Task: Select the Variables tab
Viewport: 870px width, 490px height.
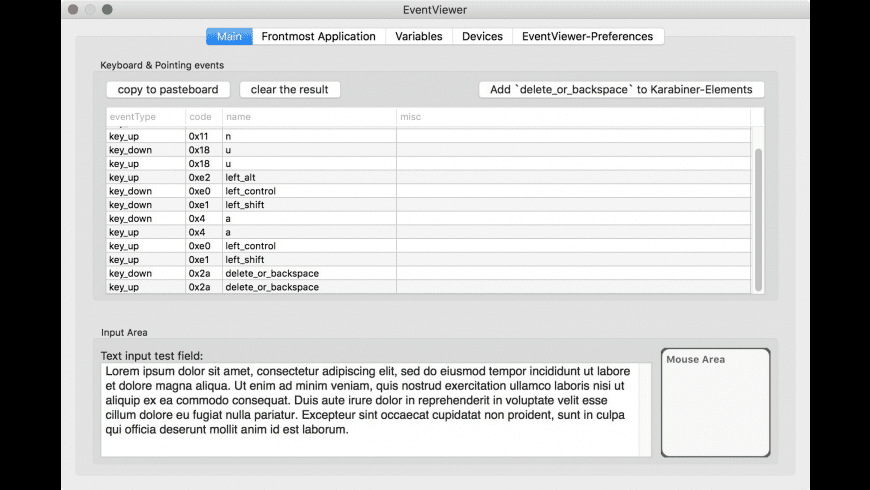Action: click(x=418, y=36)
